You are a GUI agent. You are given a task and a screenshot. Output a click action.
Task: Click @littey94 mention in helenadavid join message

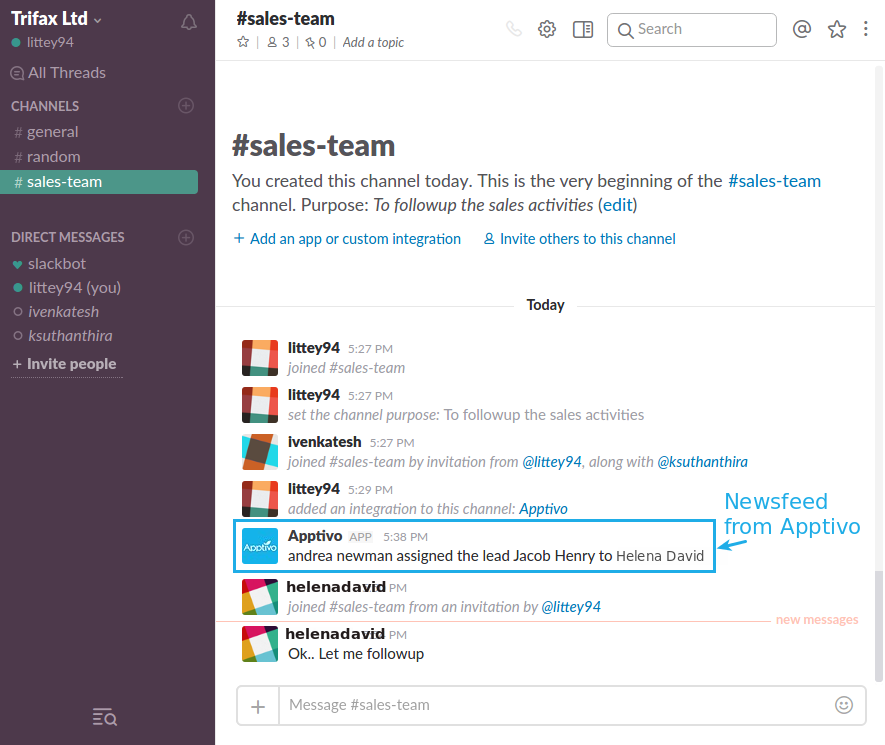point(571,607)
